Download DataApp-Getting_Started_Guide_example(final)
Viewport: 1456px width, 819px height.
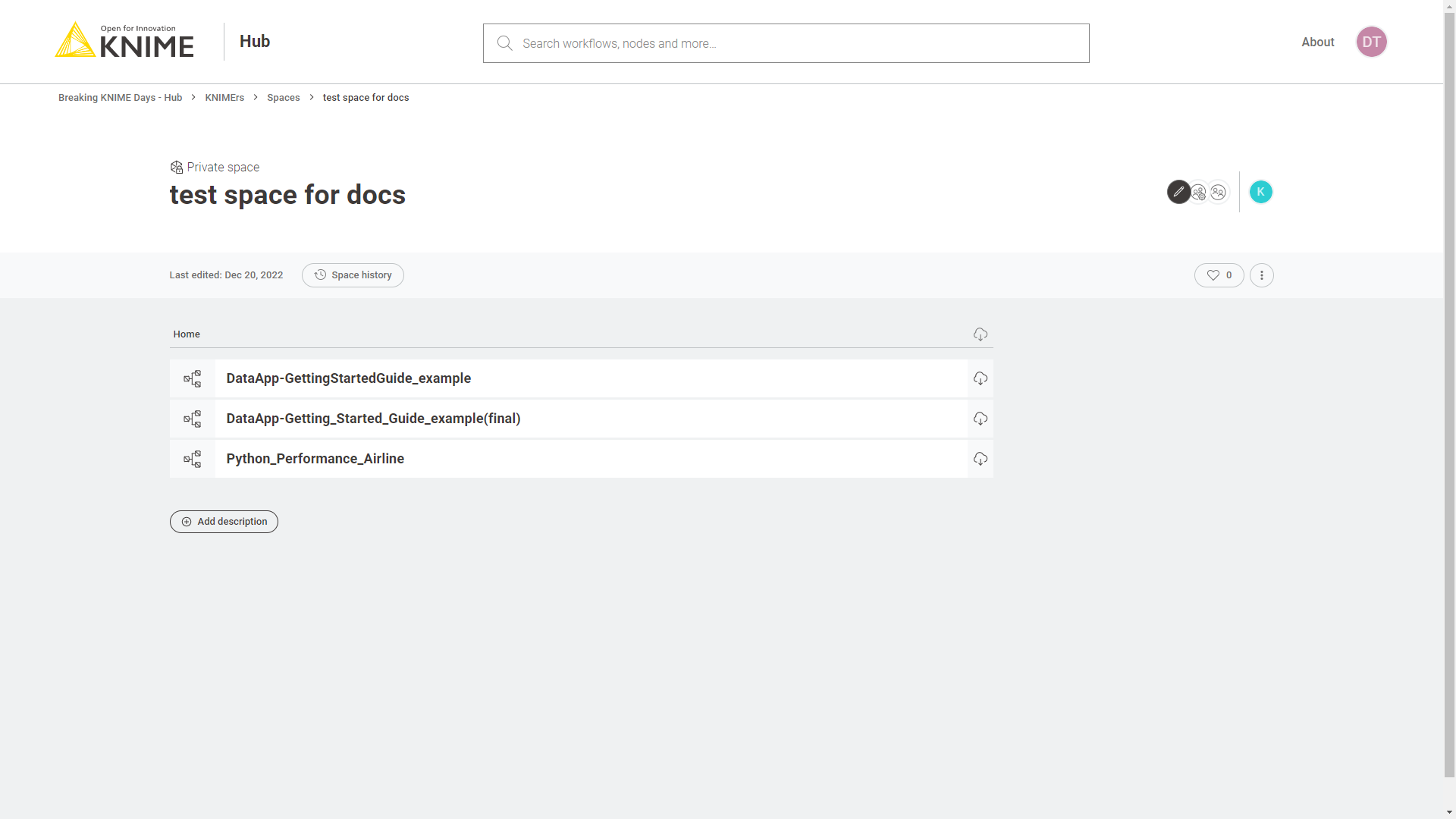pos(980,419)
